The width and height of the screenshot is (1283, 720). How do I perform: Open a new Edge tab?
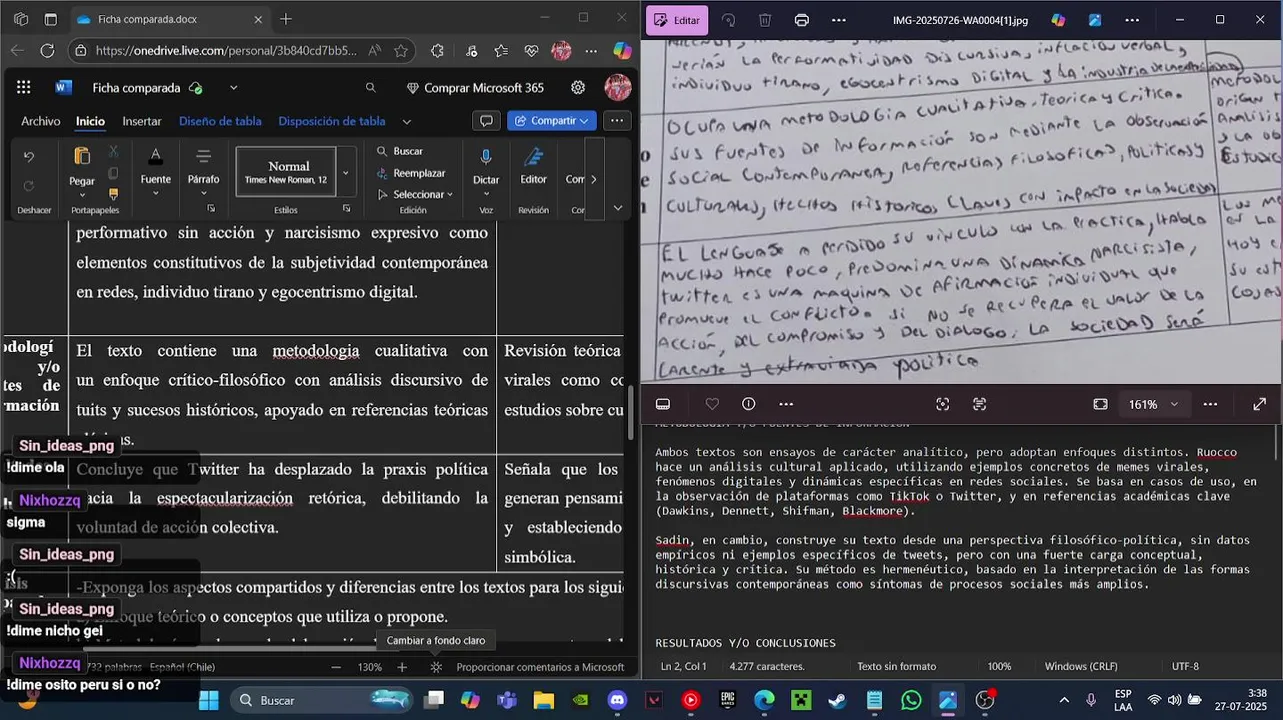286,19
